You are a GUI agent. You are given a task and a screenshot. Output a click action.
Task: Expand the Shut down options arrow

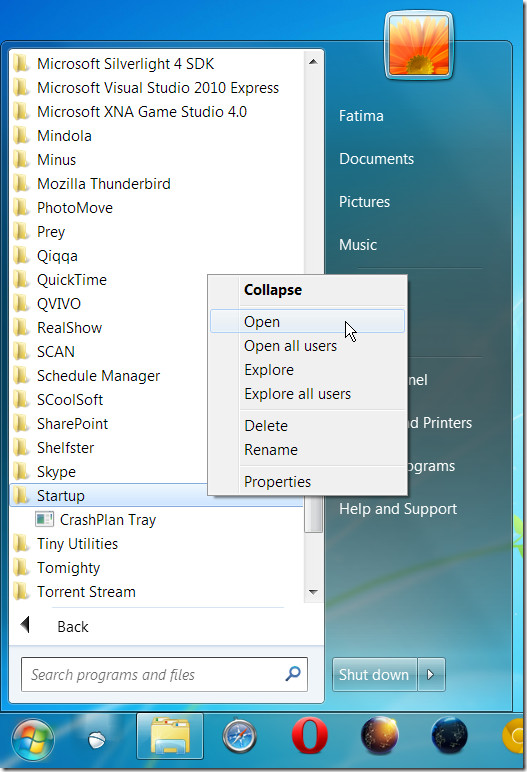point(431,674)
